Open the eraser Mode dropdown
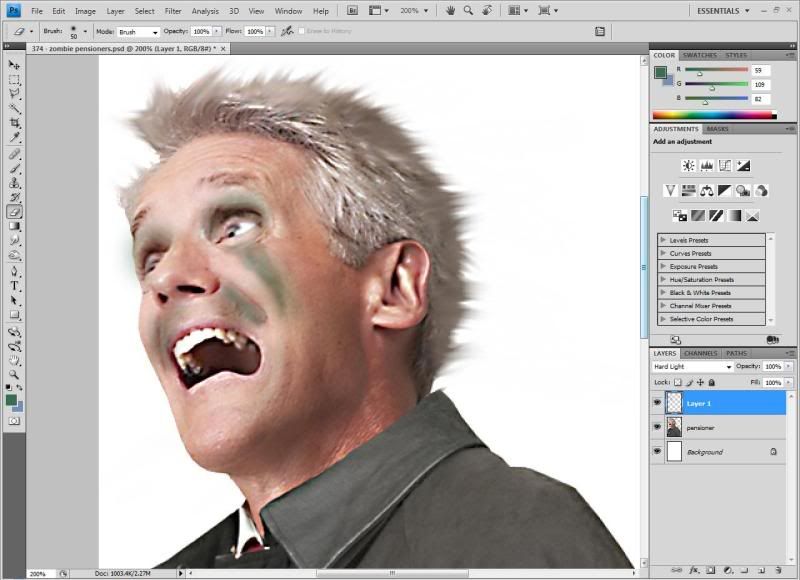Viewport: 800px width, 580px height. click(139, 32)
